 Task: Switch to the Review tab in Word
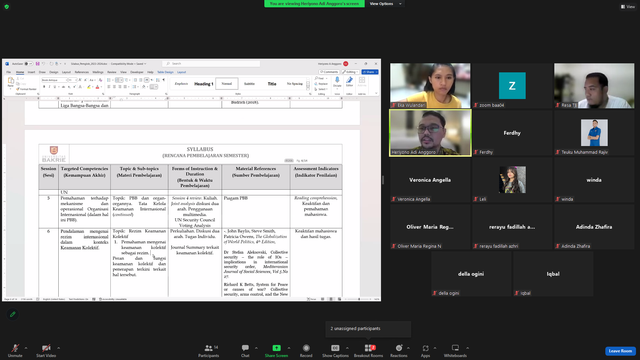tap(112, 72)
